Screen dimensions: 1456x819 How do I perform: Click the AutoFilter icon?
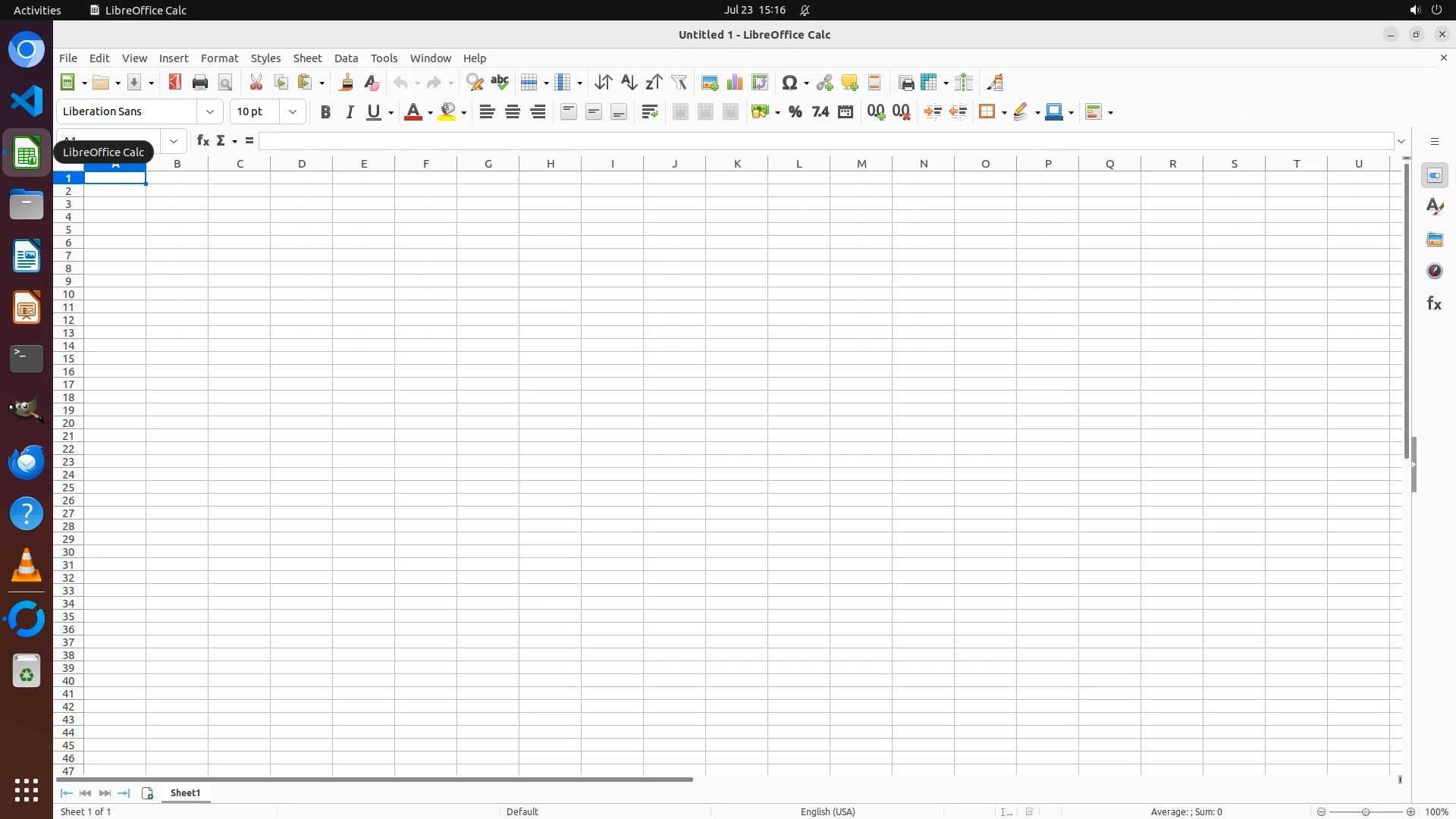coord(679,83)
